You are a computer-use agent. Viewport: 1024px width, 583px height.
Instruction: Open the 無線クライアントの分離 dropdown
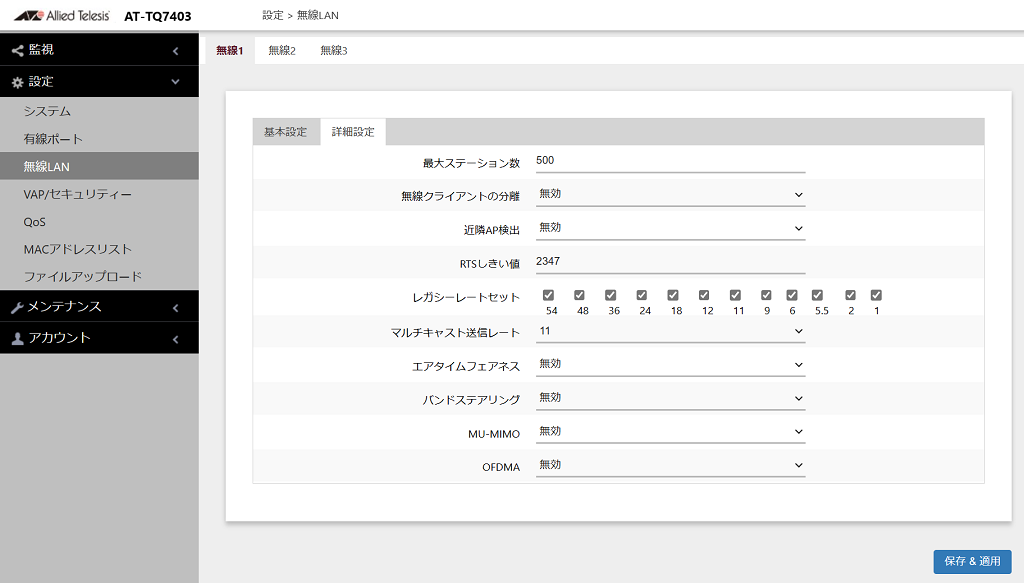coord(670,195)
